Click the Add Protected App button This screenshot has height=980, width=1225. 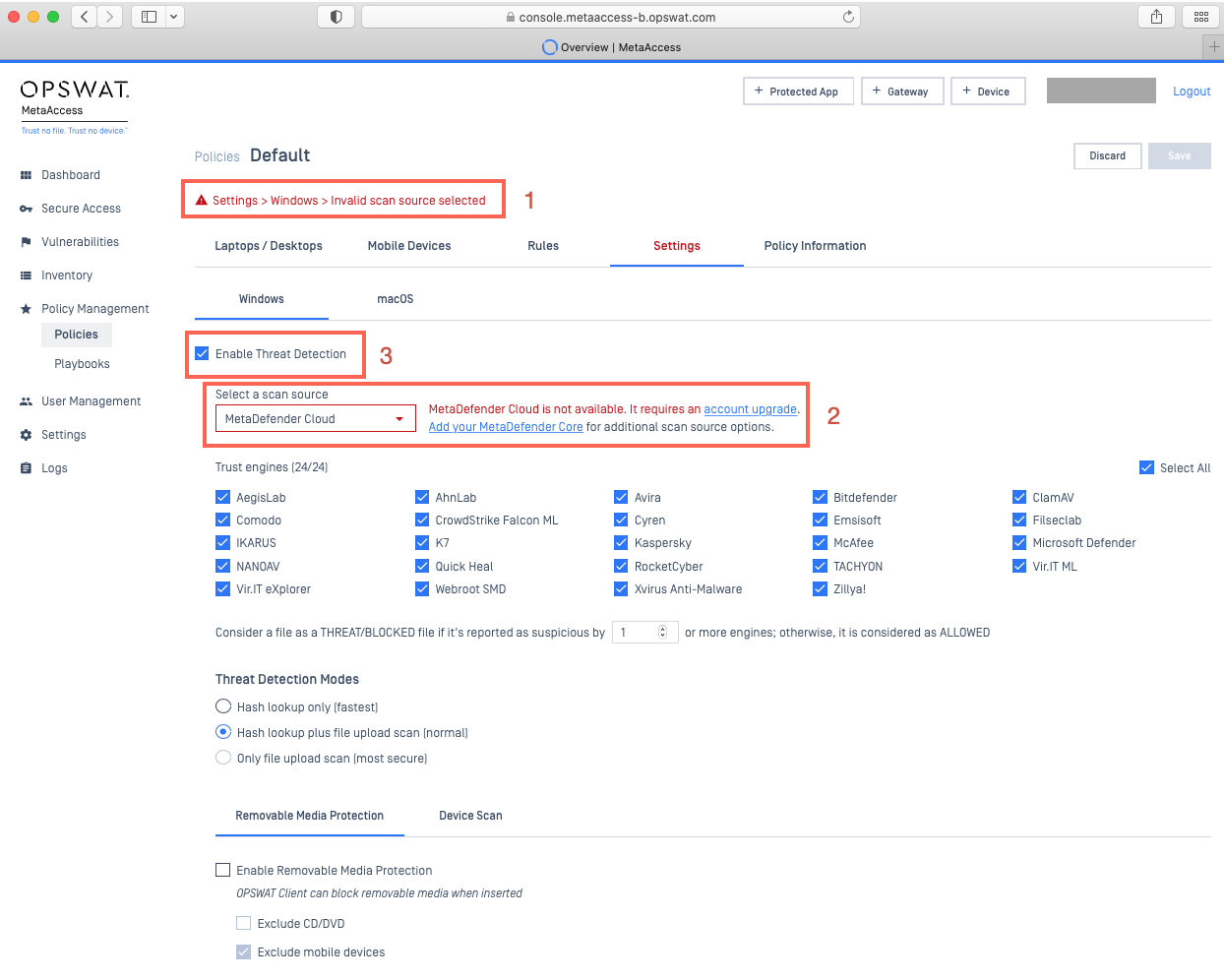tap(799, 92)
